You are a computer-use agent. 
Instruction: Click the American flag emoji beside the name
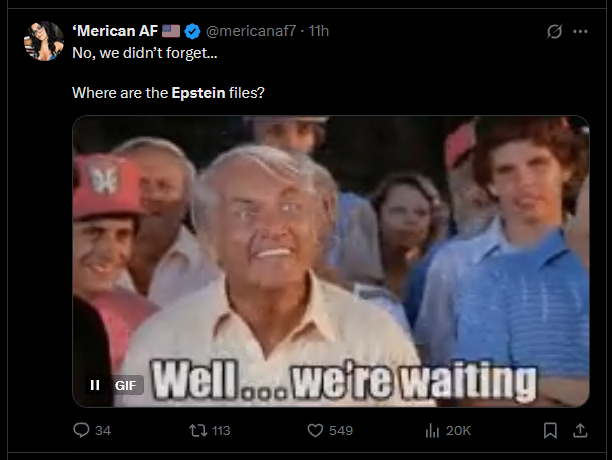click(x=171, y=31)
